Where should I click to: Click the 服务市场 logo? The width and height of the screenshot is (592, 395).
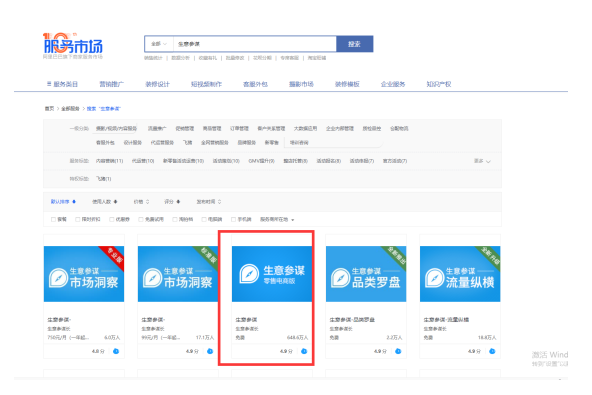[x=73, y=46]
